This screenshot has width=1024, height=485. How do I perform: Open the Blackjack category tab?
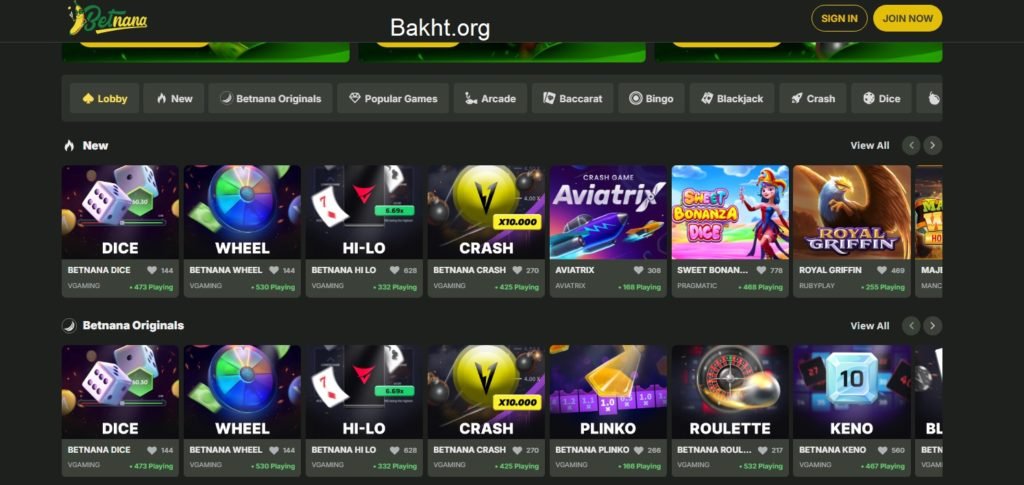pos(732,99)
